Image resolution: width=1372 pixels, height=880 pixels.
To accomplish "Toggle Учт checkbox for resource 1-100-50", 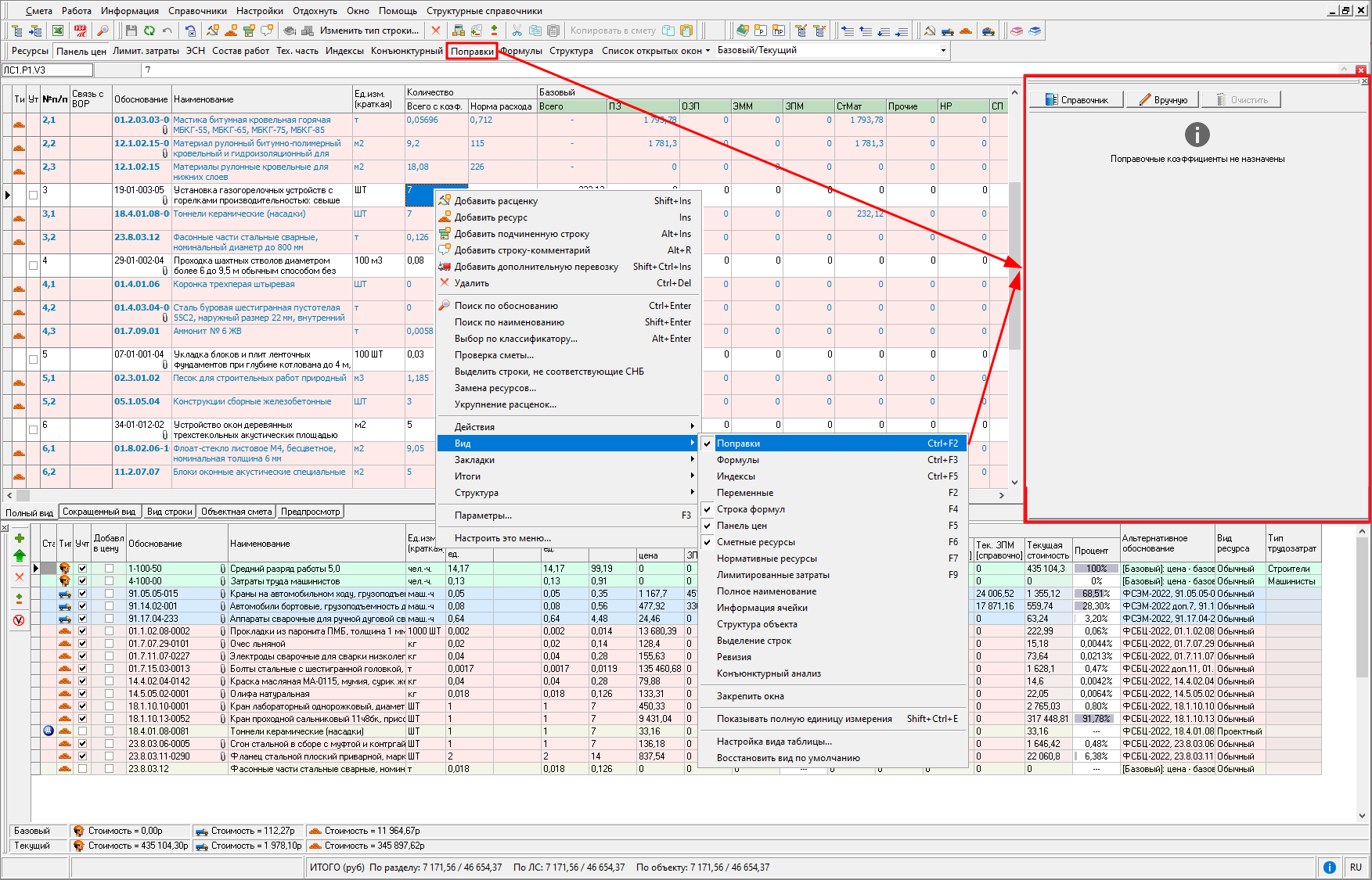I will coord(82,569).
